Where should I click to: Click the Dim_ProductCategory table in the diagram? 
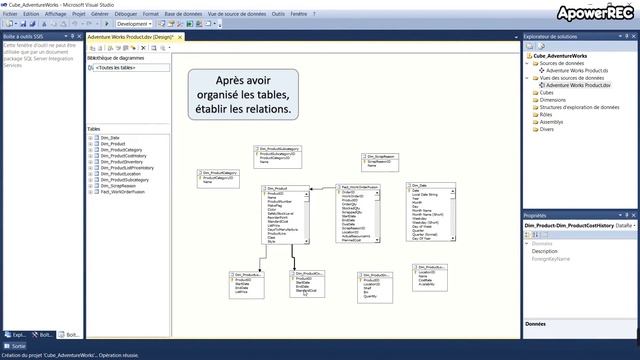point(218,179)
